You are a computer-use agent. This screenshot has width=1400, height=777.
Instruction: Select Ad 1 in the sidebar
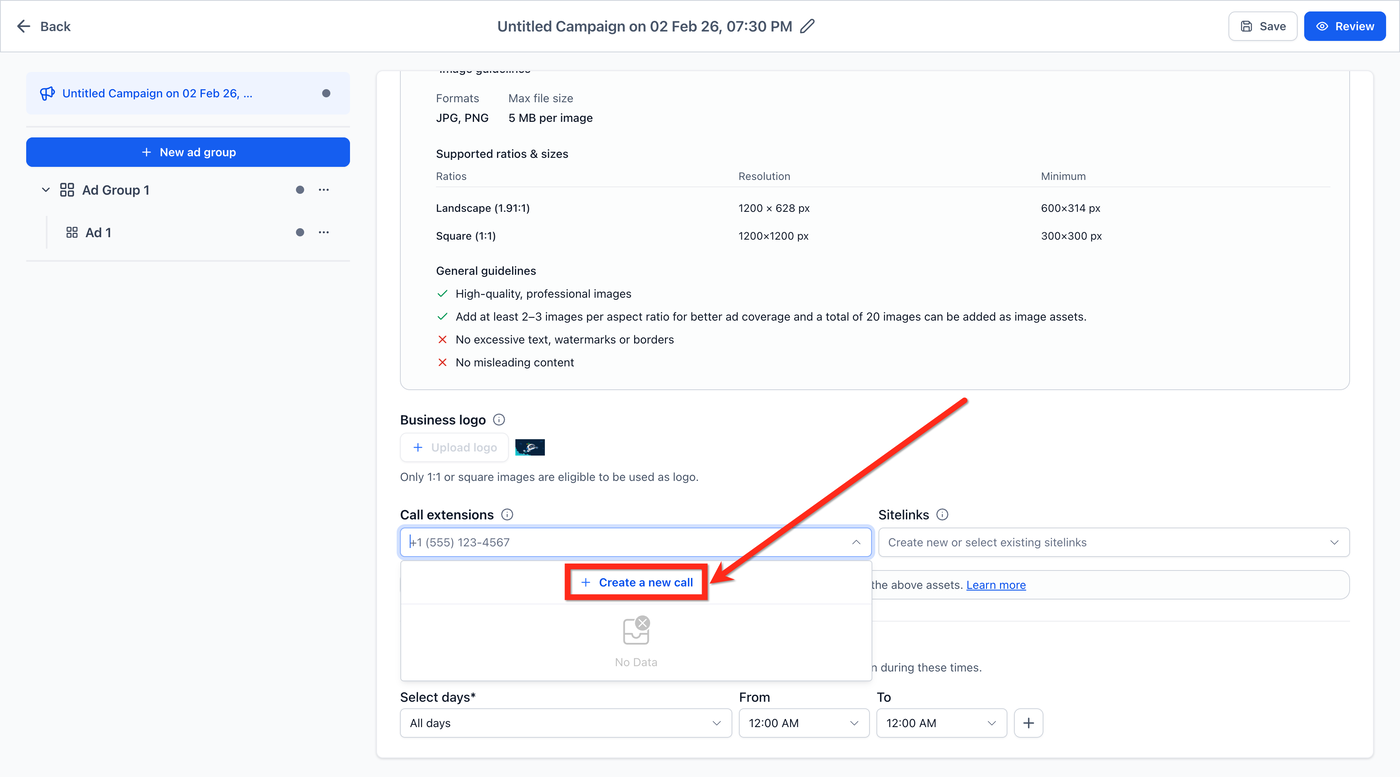[x=98, y=232]
